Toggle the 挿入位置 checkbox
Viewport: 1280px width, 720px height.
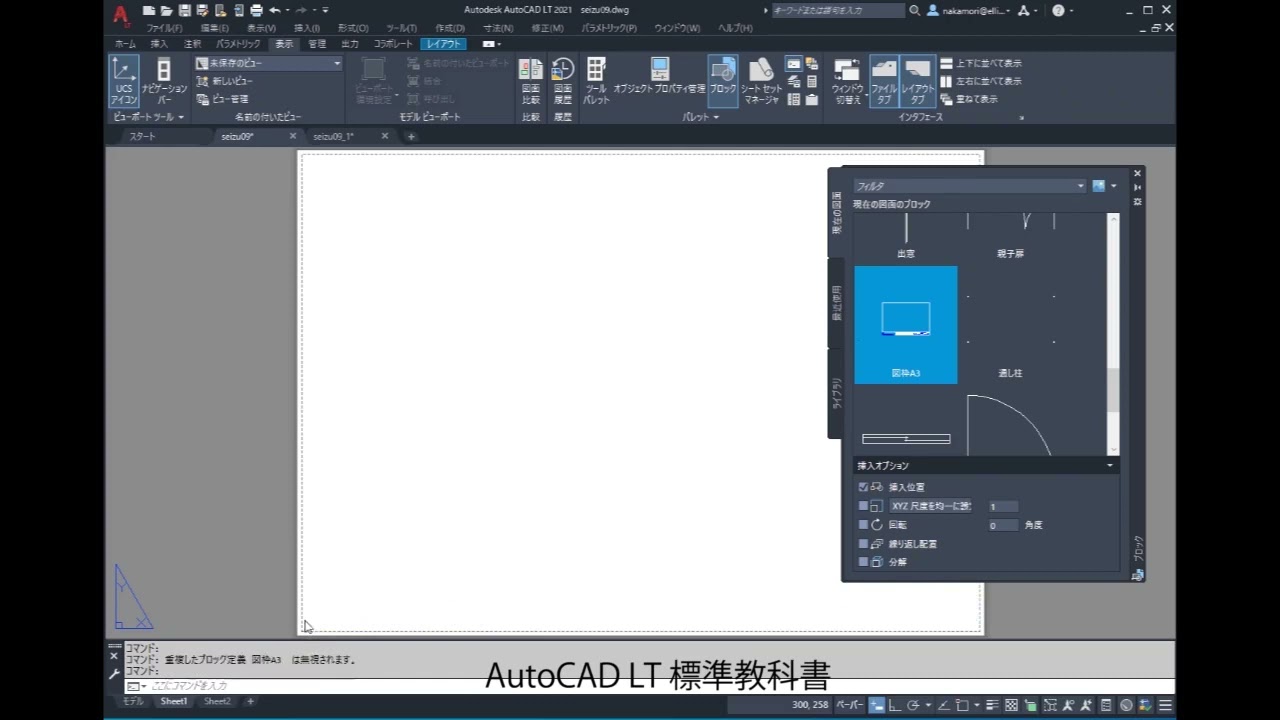864,487
